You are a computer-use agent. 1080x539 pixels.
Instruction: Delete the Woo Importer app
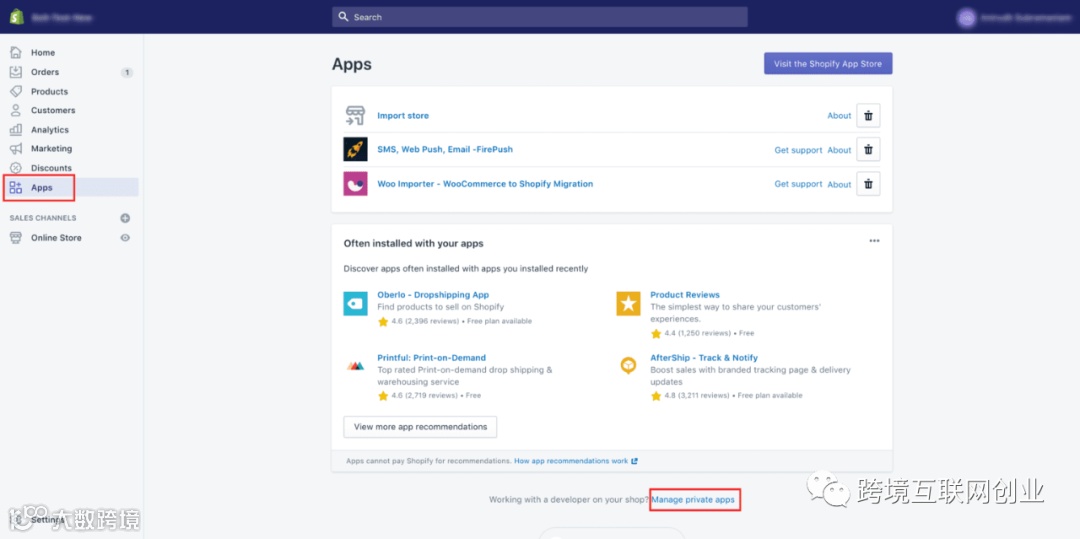pos(868,184)
